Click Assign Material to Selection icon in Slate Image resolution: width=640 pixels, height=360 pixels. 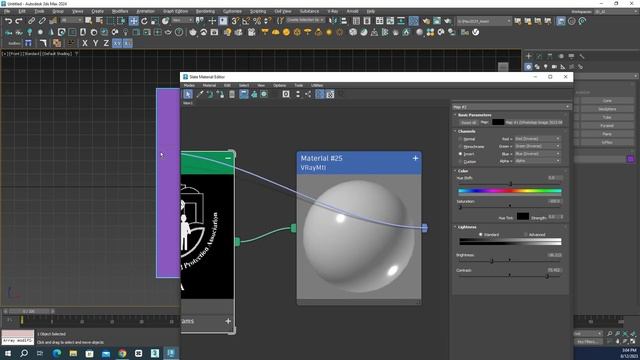(x=221, y=94)
